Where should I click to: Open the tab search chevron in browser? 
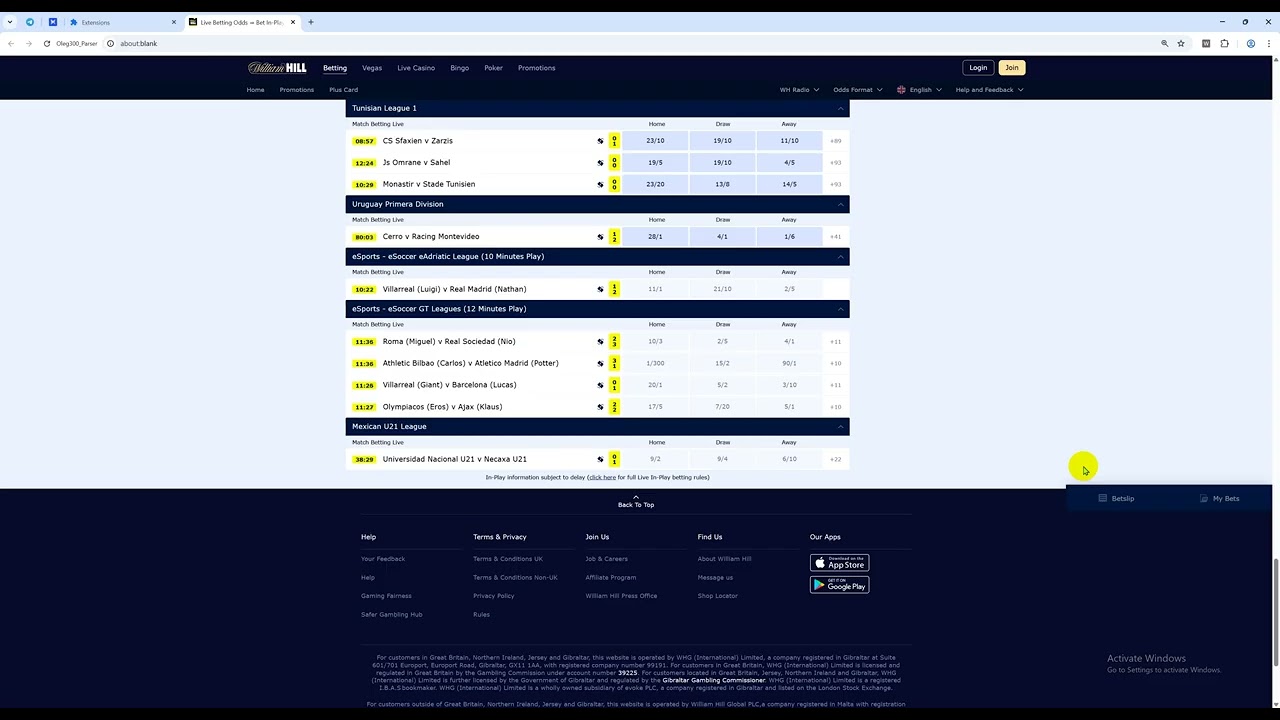[10, 22]
